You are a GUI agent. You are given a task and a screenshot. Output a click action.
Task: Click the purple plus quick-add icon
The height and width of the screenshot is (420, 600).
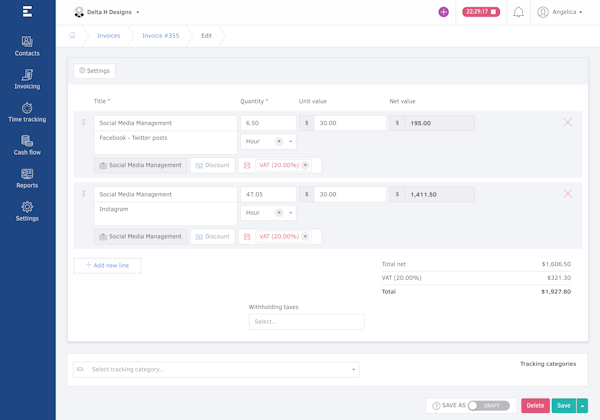[x=443, y=12]
